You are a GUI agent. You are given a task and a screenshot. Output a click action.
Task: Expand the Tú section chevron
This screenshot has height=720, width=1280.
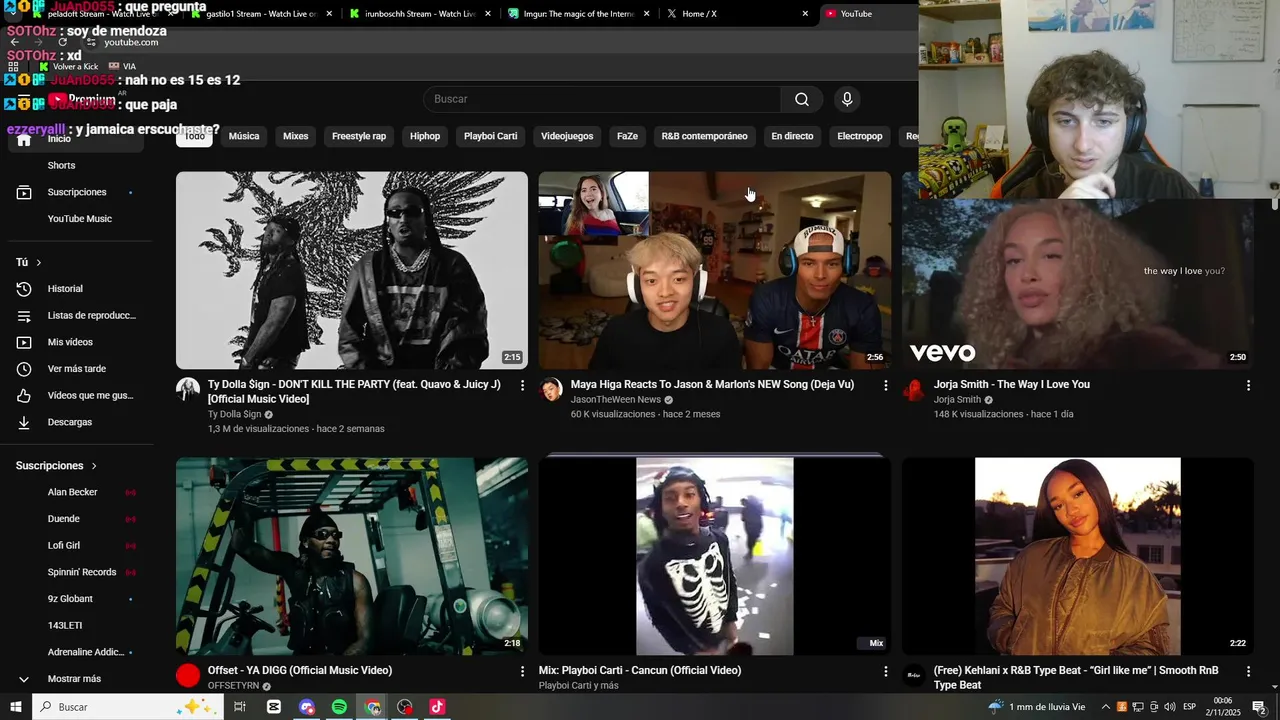(x=39, y=262)
